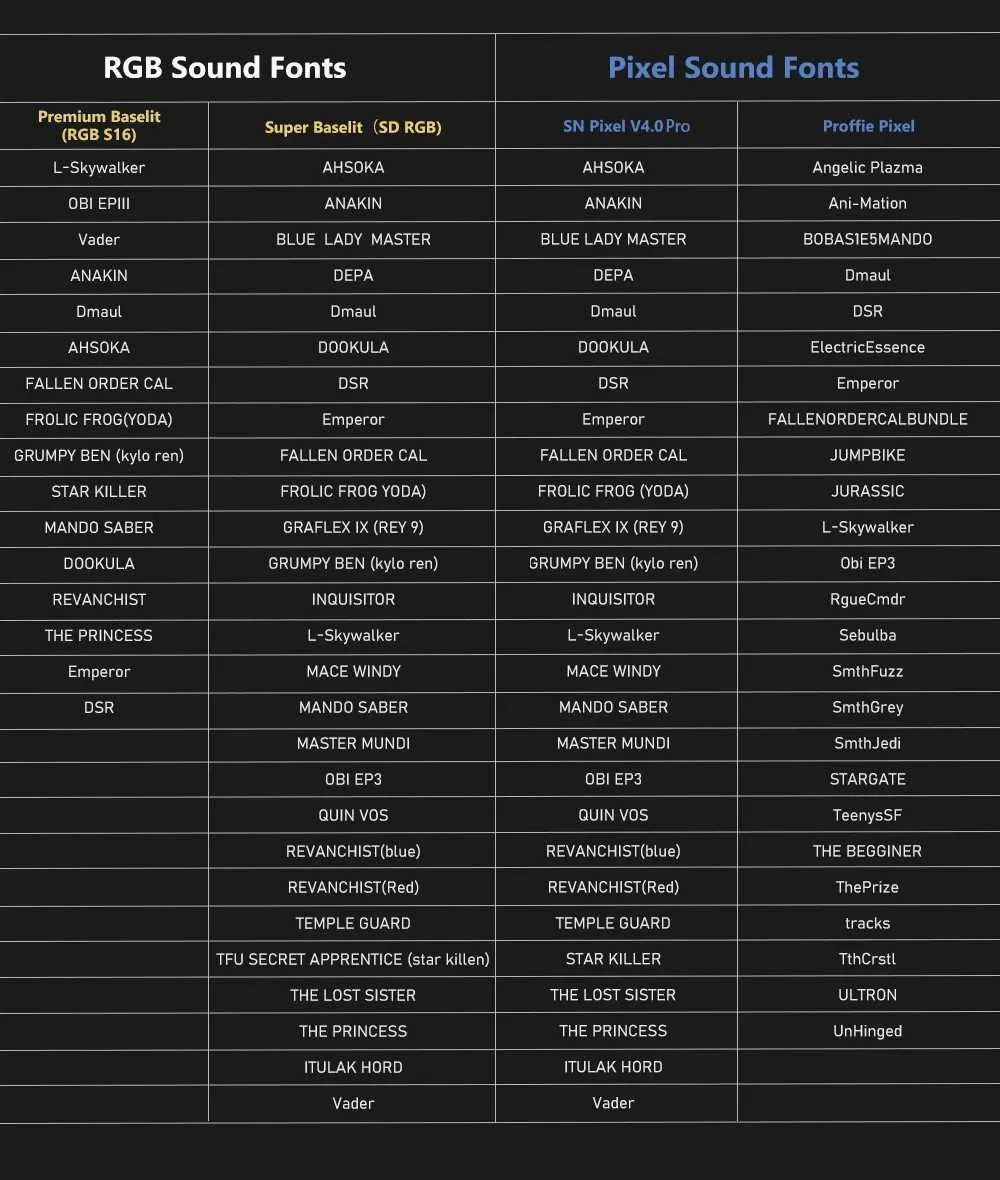Select TFU SECRET APPRENTICE (star killen) entry
Image resolution: width=1000 pixels, height=1180 pixels.
pos(353,959)
